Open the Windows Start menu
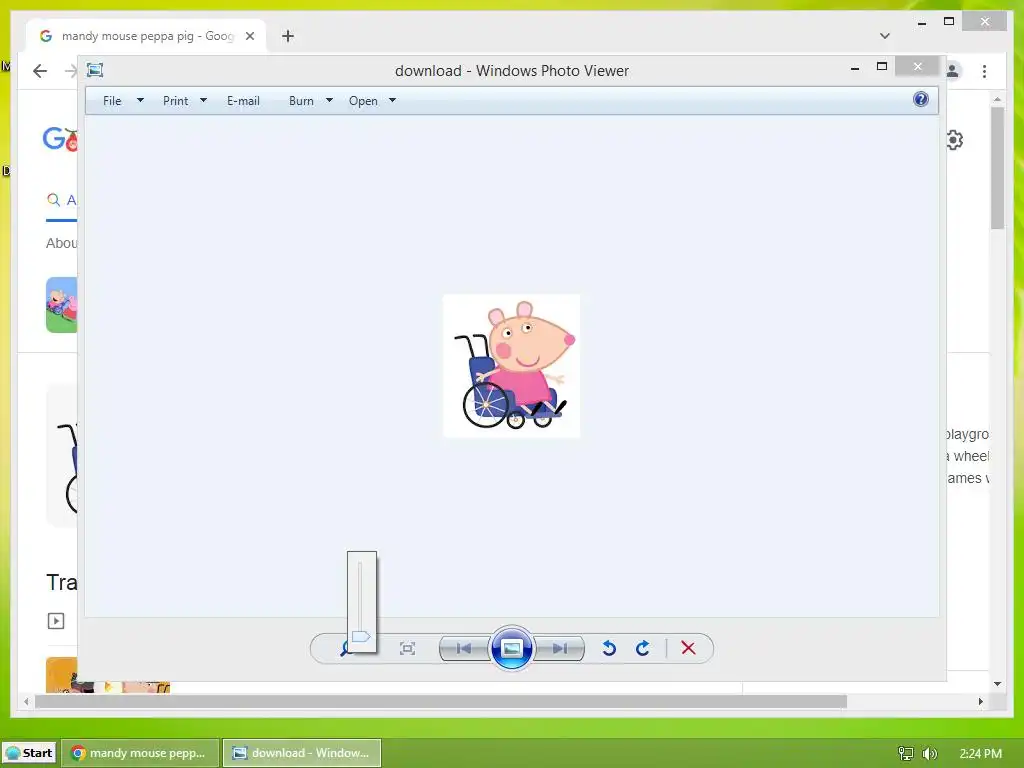The width and height of the screenshot is (1024, 768). pyautogui.click(x=29, y=753)
